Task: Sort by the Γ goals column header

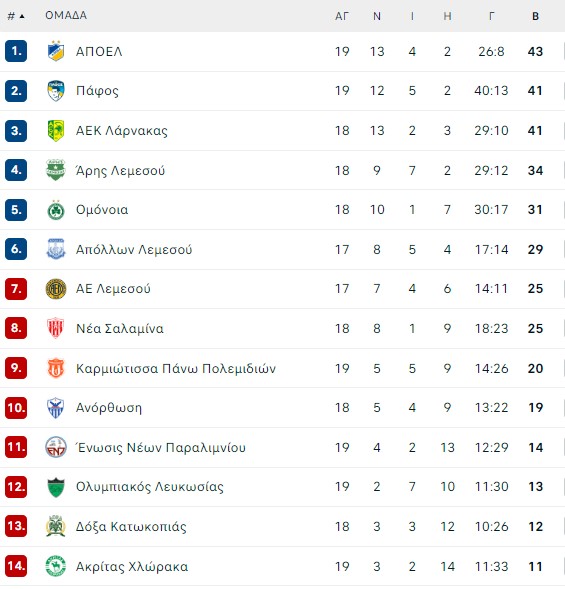Action: 491,16
